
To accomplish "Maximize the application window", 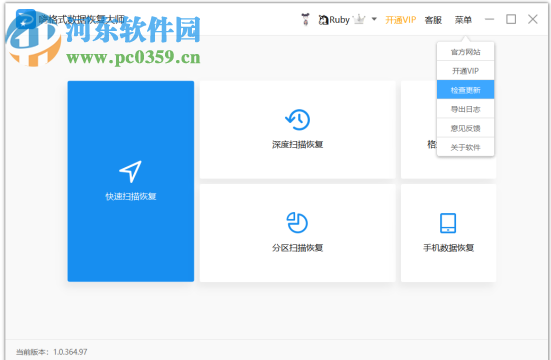I will [511, 19].
